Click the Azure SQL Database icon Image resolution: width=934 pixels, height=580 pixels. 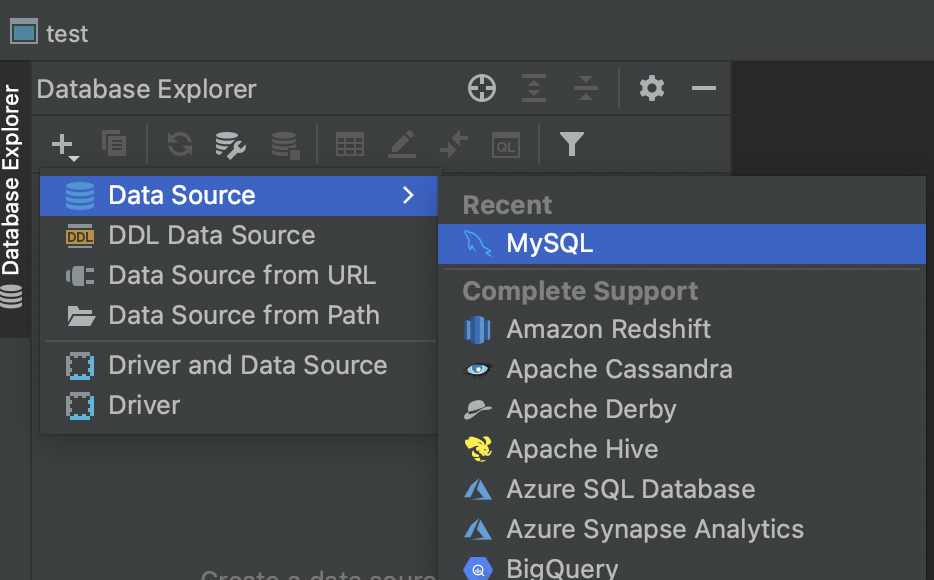pyautogui.click(x=478, y=489)
